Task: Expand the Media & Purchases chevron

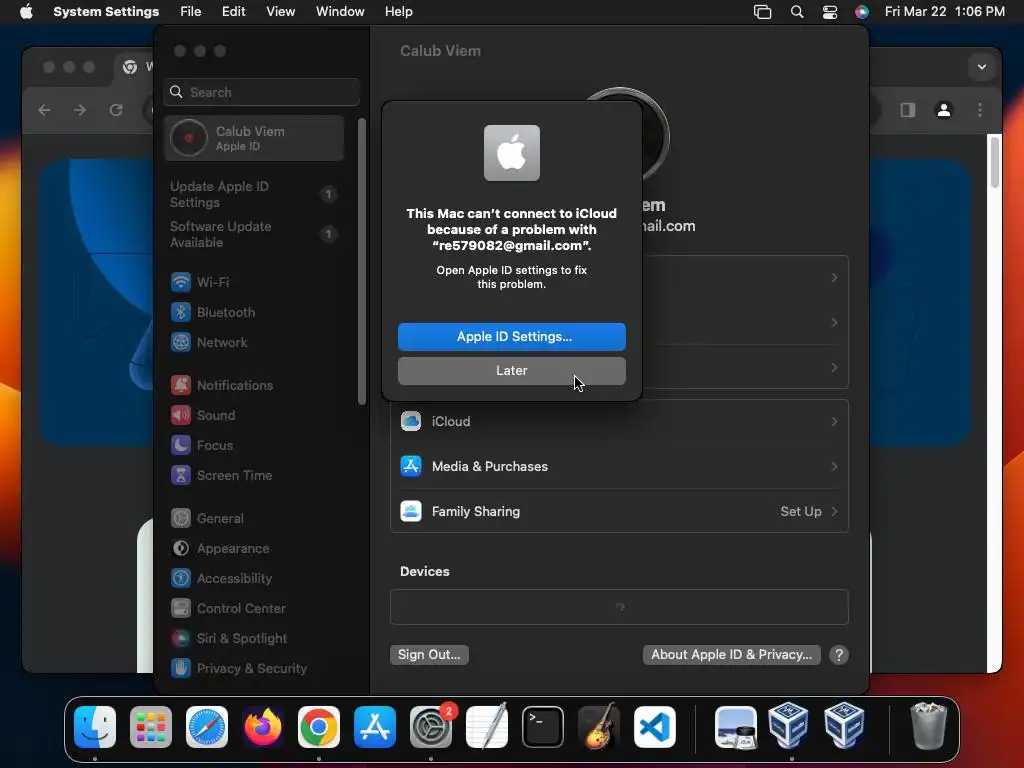Action: (834, 466)
